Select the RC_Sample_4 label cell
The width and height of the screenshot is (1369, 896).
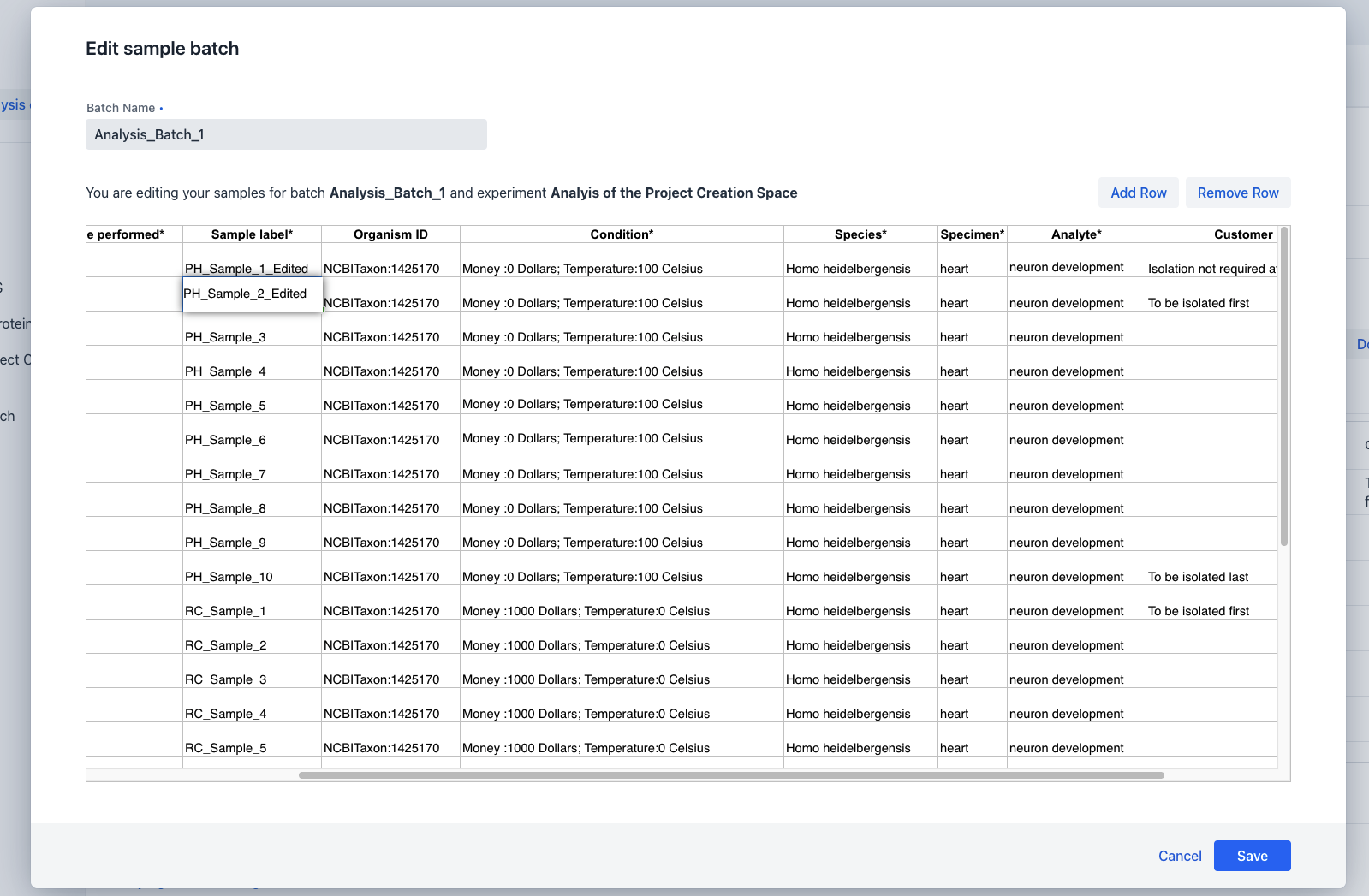click(252, 705)
